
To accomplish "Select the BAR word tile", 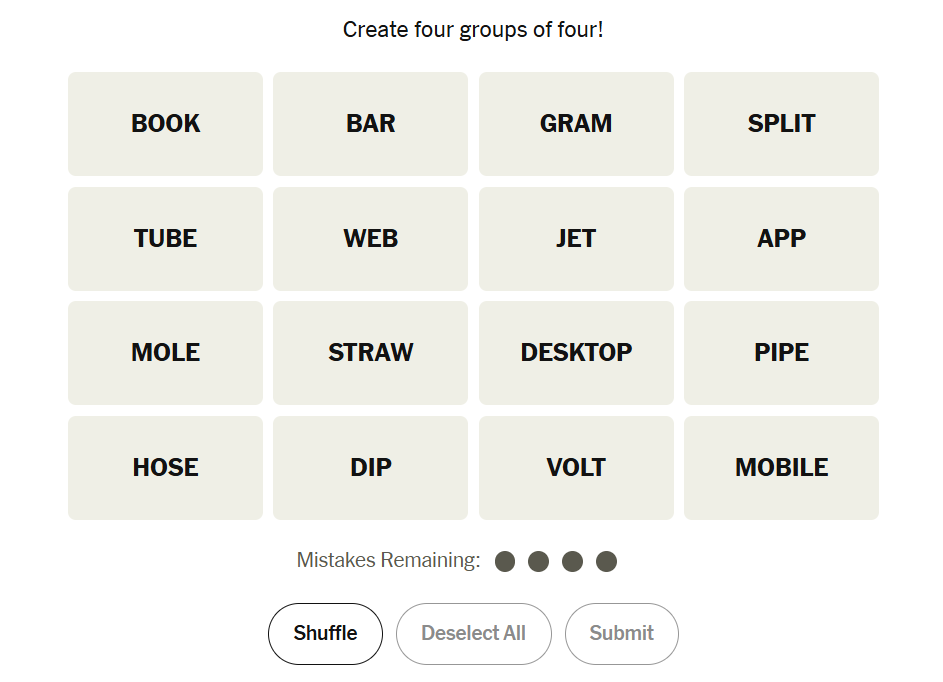I will 370,124.
